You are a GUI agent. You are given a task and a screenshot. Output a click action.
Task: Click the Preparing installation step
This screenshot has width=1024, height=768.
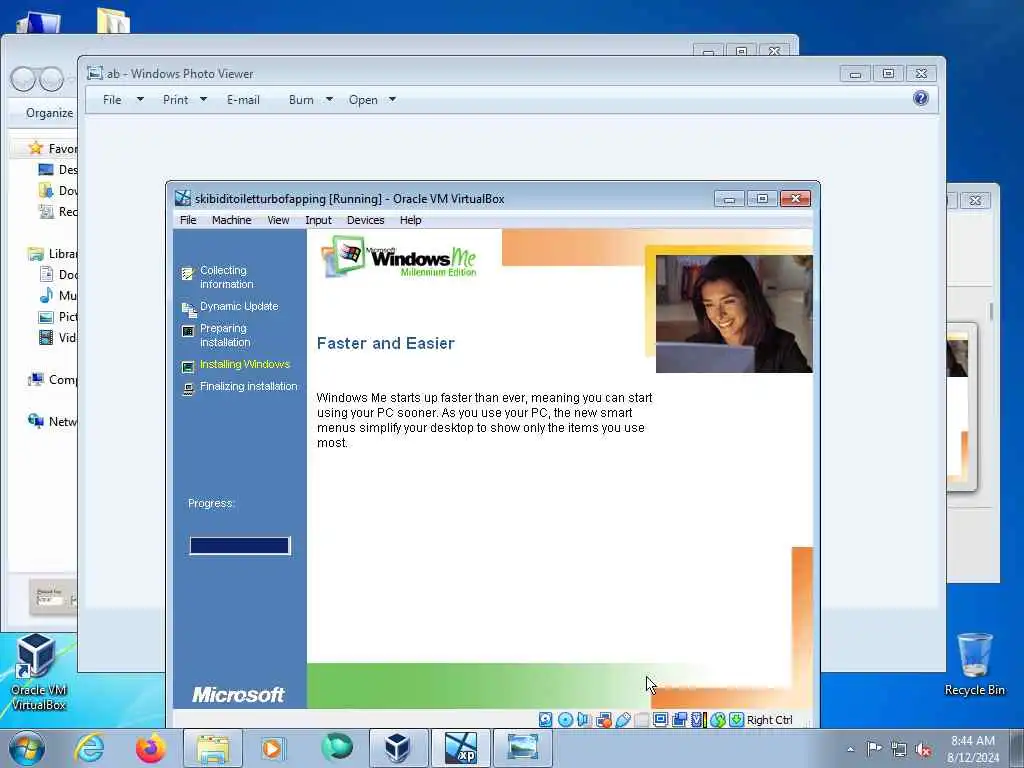click(x=225, y=335)
